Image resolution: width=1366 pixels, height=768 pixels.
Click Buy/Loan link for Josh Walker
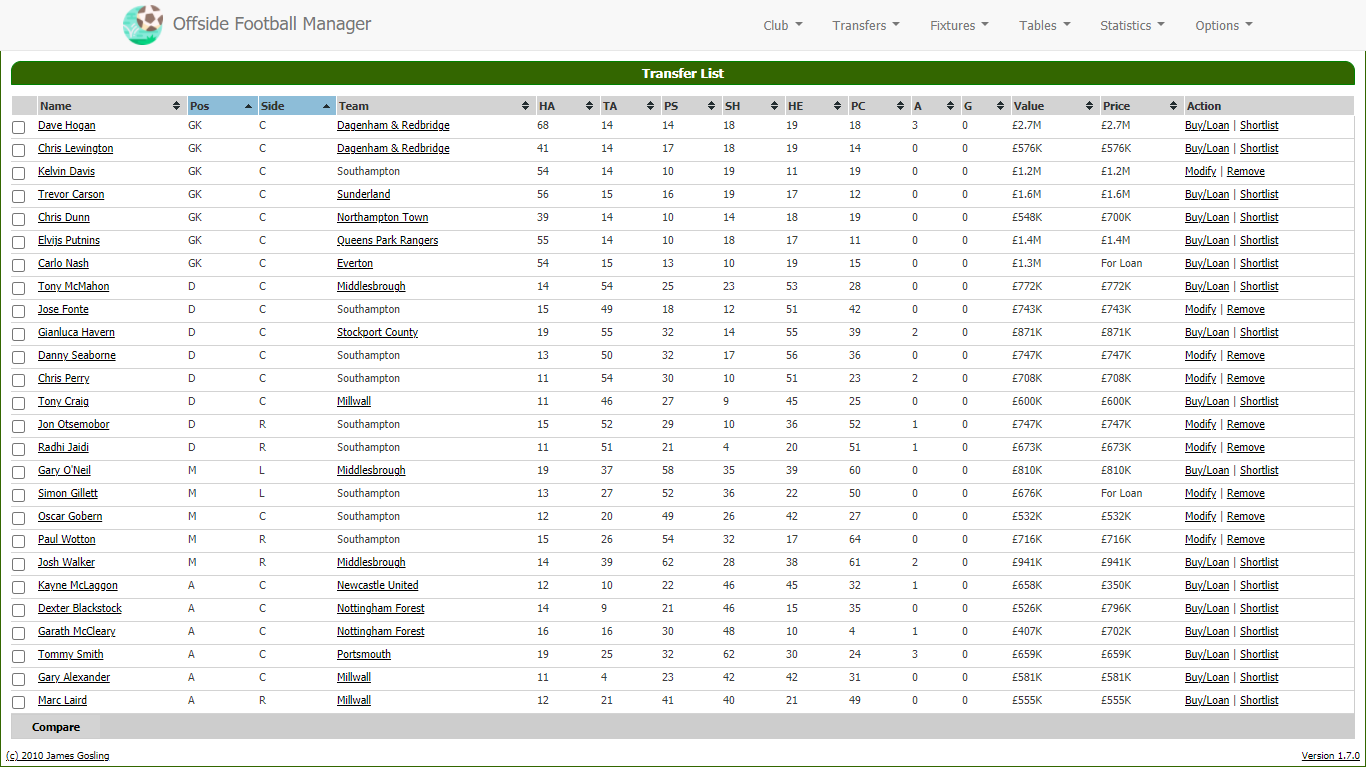coord(1206,562)
